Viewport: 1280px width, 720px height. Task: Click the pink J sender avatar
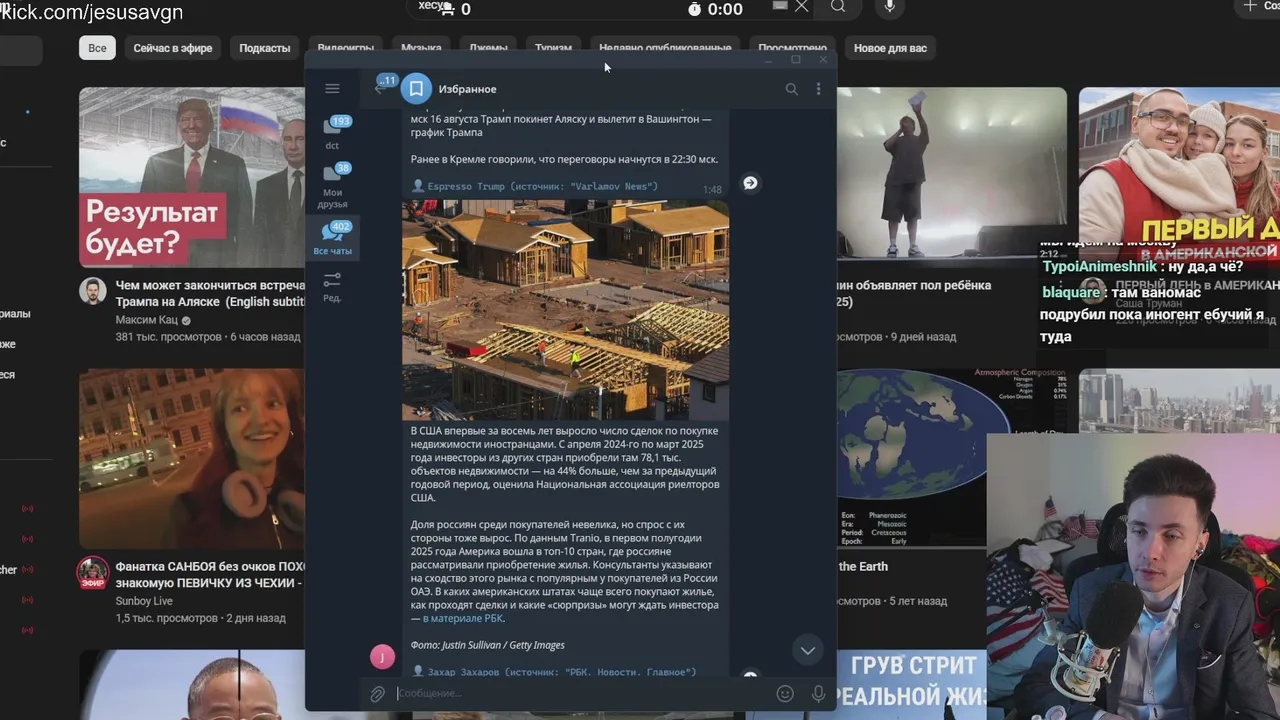[x=382, y=657]
